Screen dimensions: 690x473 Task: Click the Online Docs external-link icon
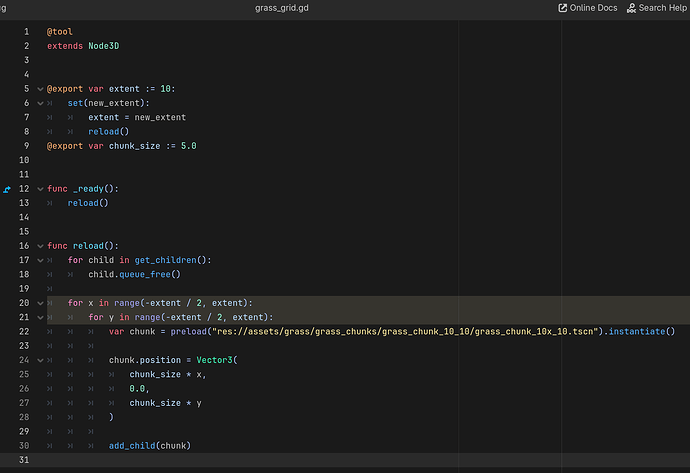(x=562, y=8)
